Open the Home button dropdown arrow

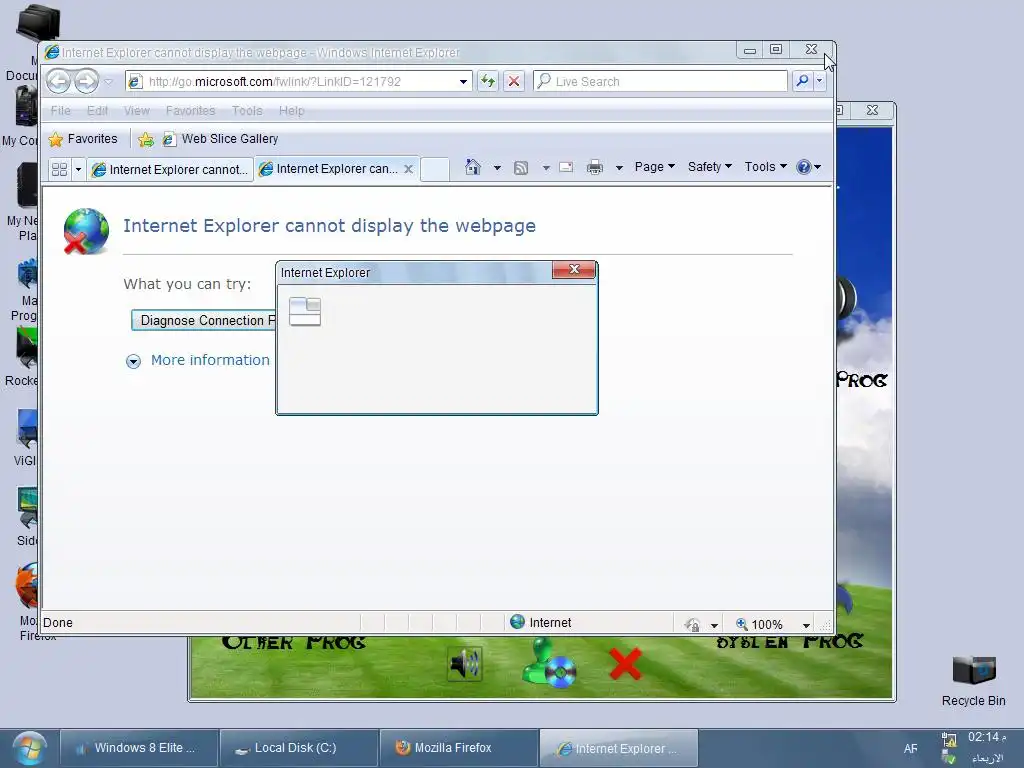tap(497, 168)
